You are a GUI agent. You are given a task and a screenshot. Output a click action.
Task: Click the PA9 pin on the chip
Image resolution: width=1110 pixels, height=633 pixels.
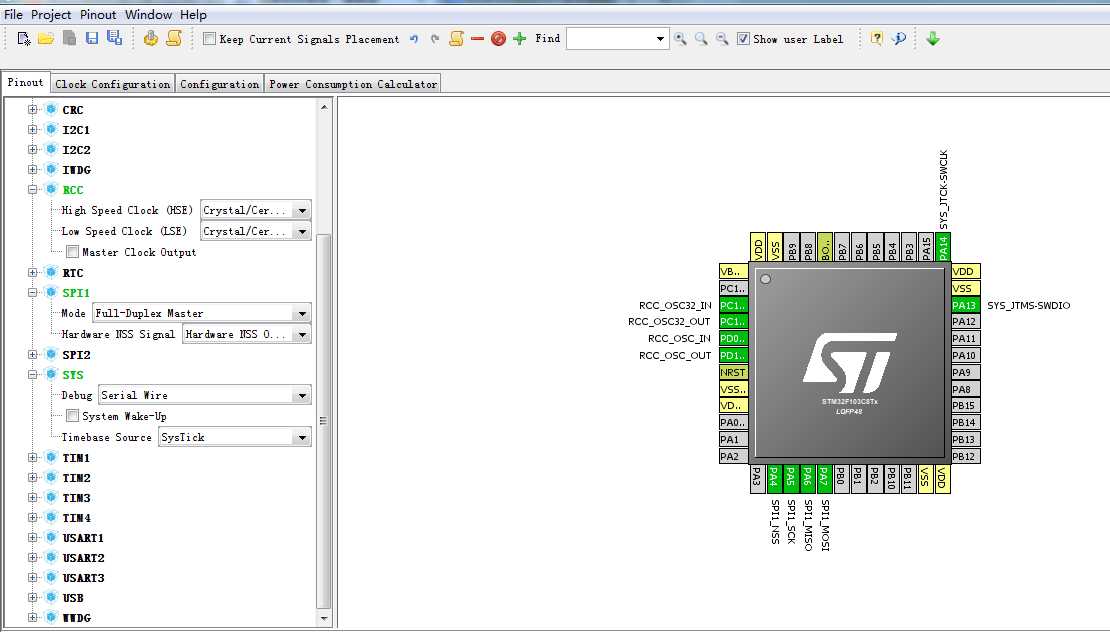[x=965, y=372]
